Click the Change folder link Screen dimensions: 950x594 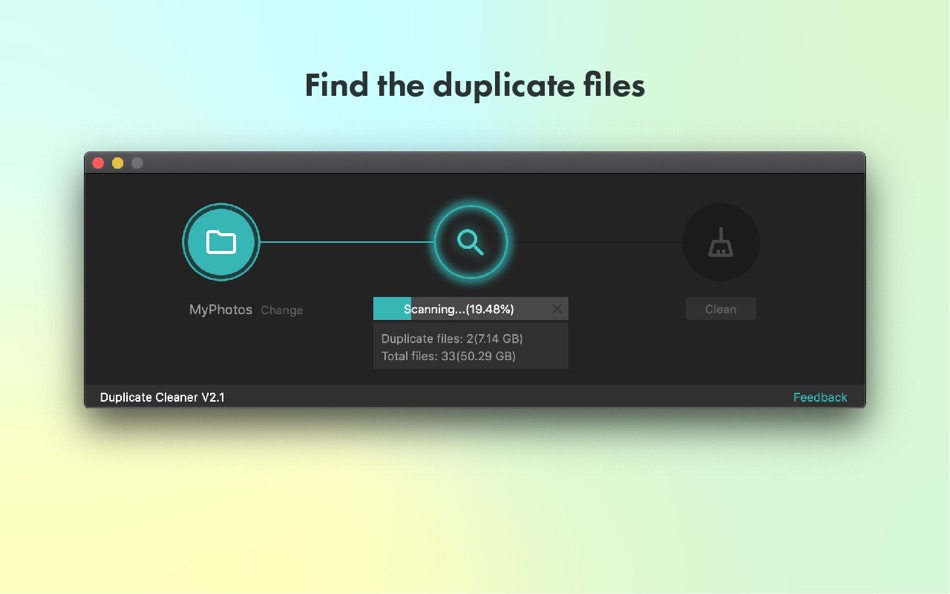pos(282,310)
